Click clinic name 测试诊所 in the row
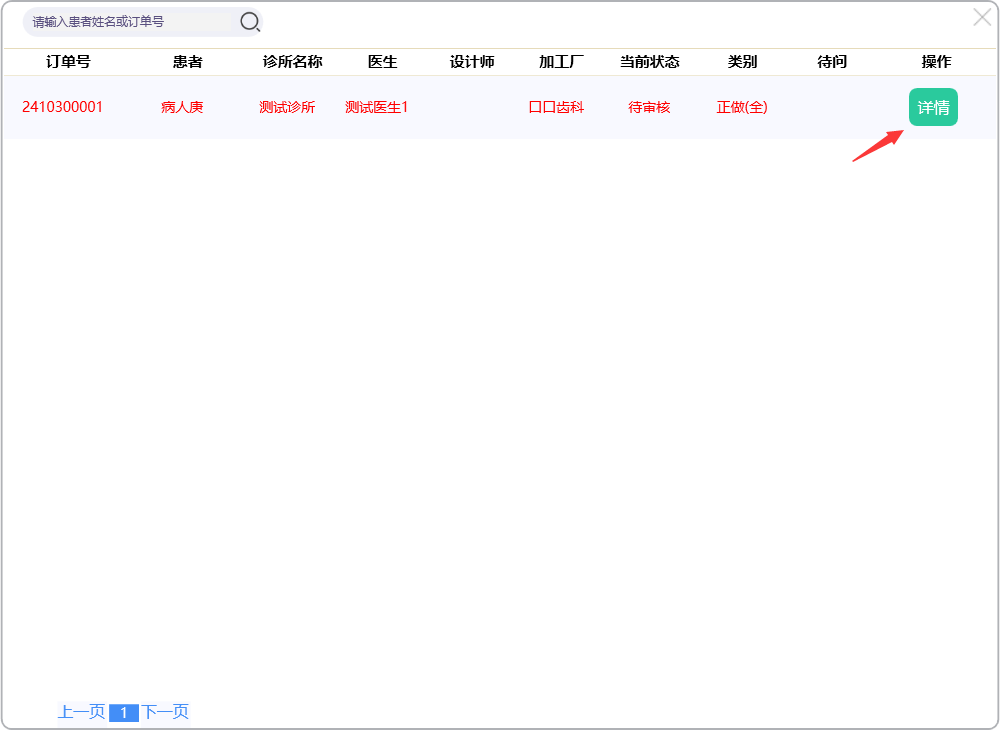Screen dimensions: 1000x730 [287, 107]
